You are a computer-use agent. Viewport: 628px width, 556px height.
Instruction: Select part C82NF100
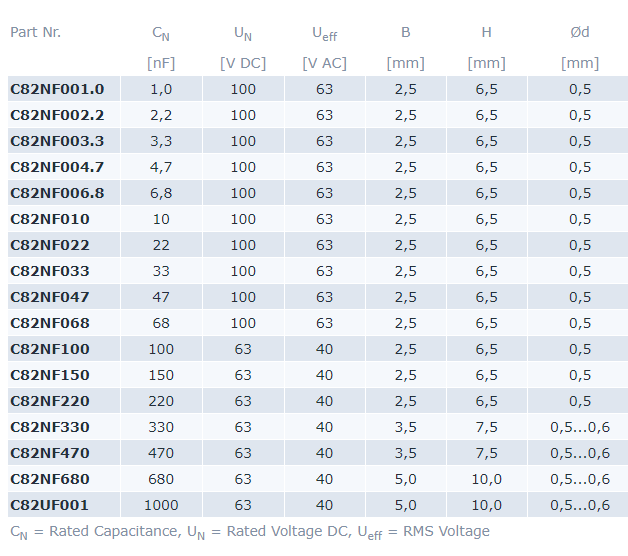[x=50, y=349]
